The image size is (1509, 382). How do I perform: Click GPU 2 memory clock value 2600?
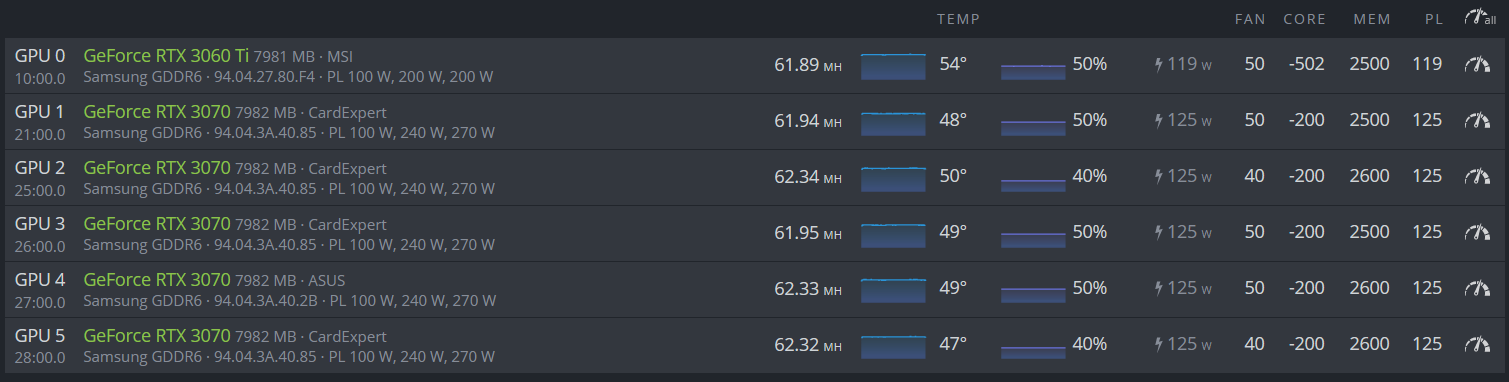1369,176
